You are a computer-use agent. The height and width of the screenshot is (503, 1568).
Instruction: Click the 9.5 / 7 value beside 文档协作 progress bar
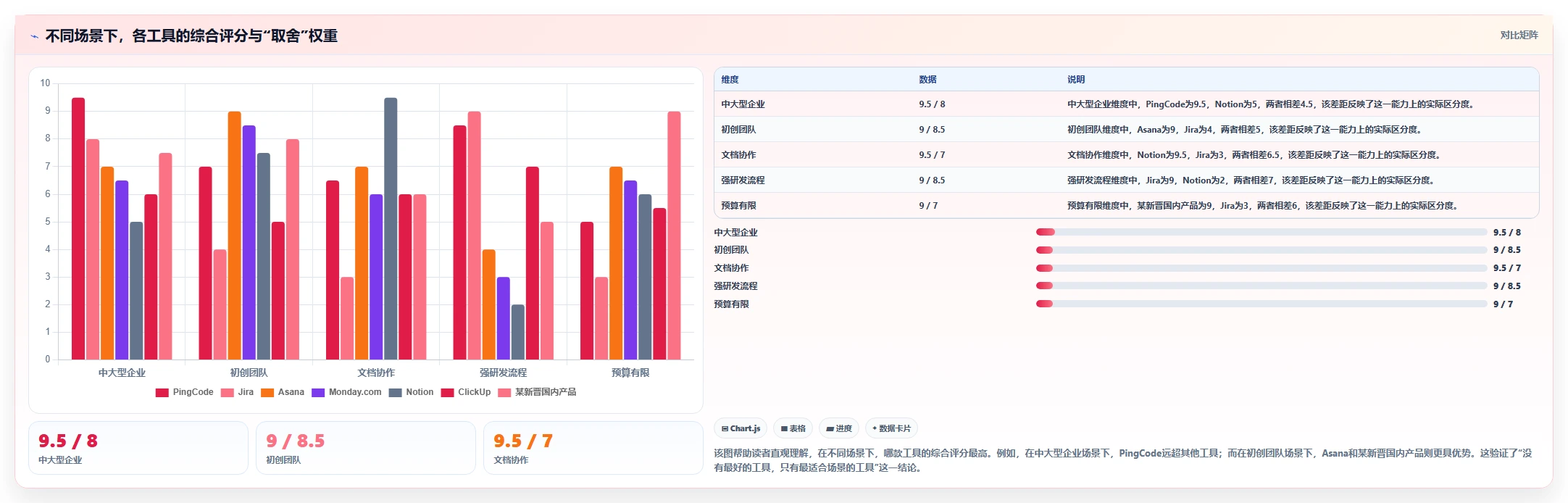1507,268
